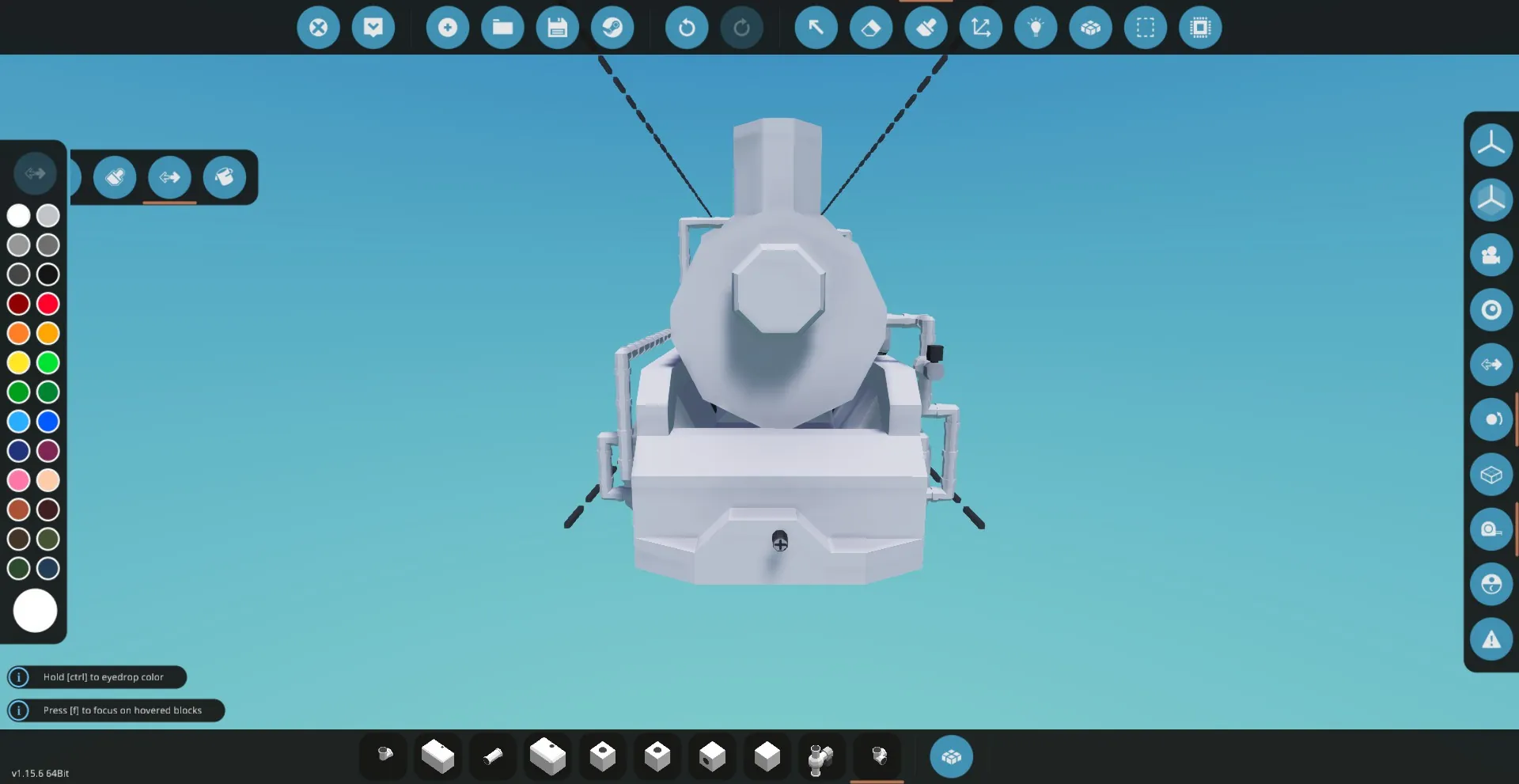
Task: Open the blueprint folder icon
Action: point(502,28)
